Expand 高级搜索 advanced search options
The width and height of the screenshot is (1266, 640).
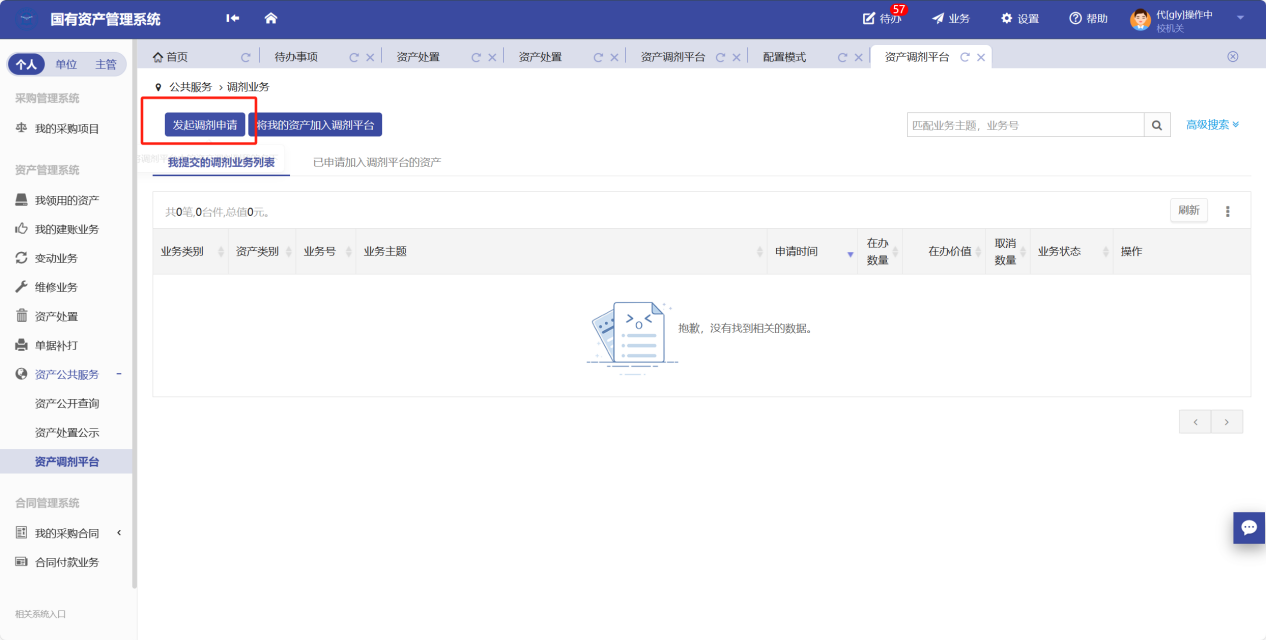[1212, 125]
